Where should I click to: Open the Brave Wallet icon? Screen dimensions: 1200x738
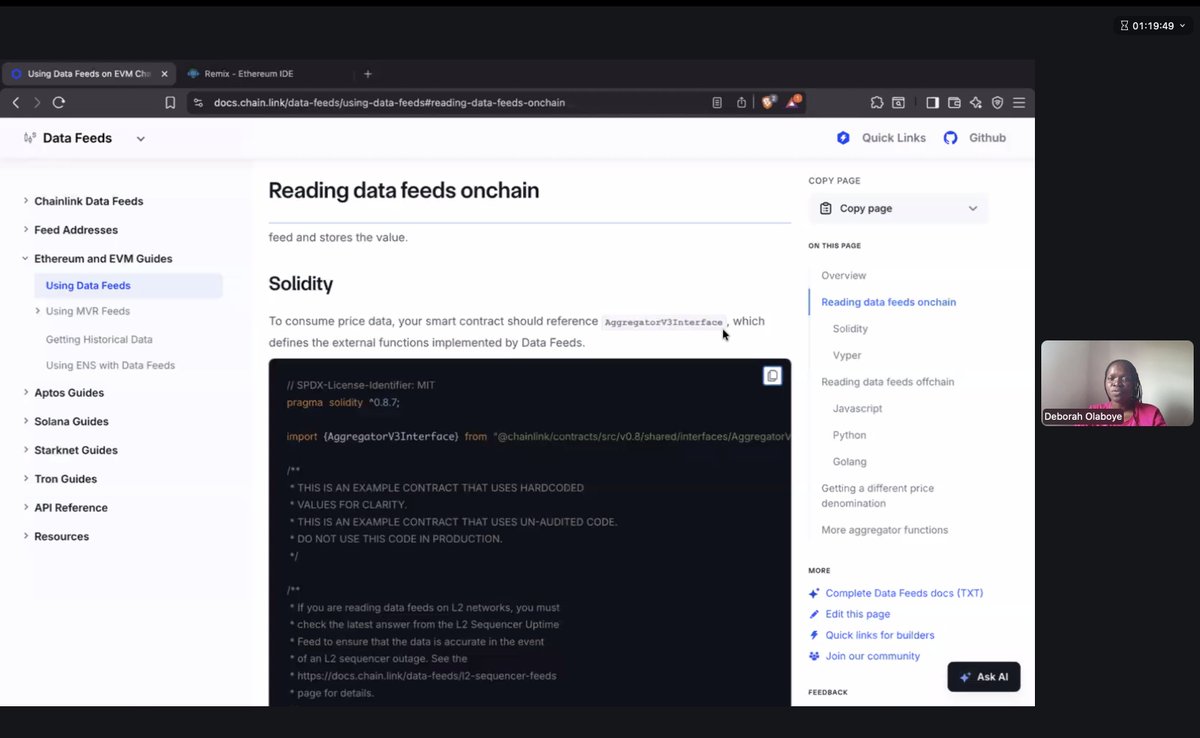954,102
